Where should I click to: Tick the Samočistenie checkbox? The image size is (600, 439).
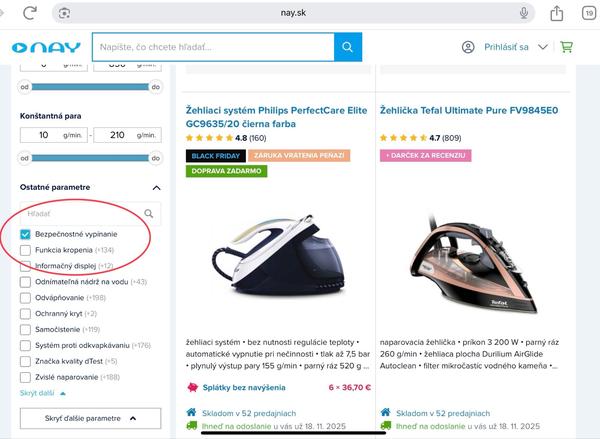(25, 330)
